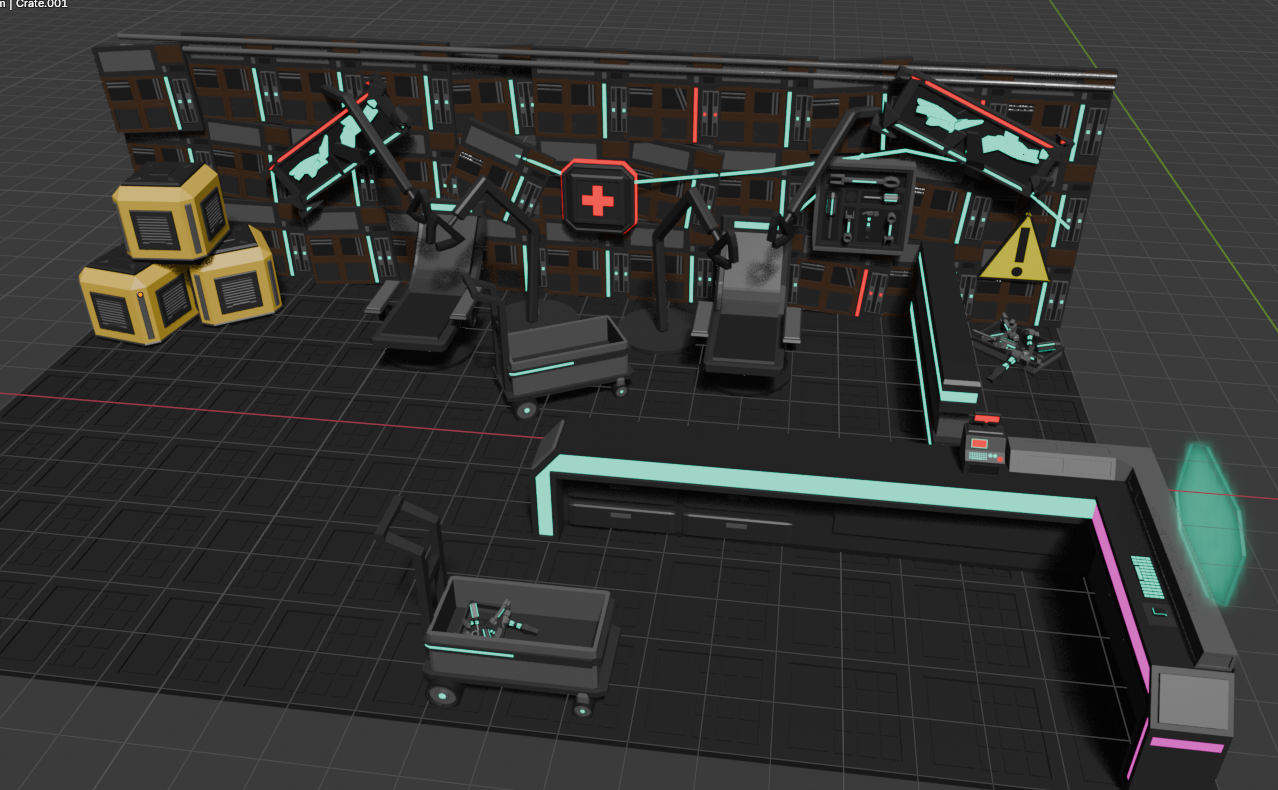Select the teal keyboard on the counter

(x=1147, y=577)
